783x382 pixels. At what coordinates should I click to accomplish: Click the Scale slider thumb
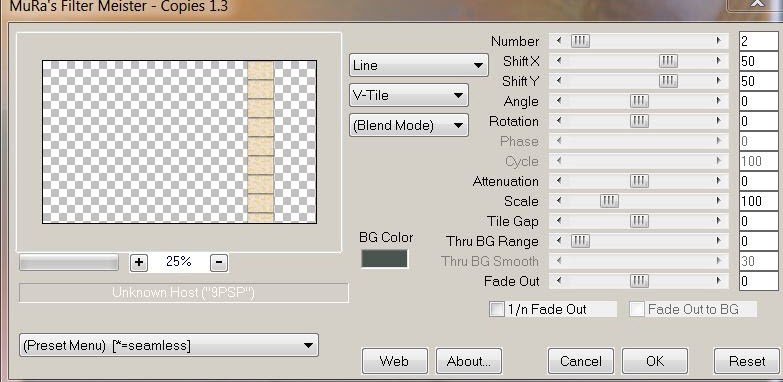[x=609, y=201]
